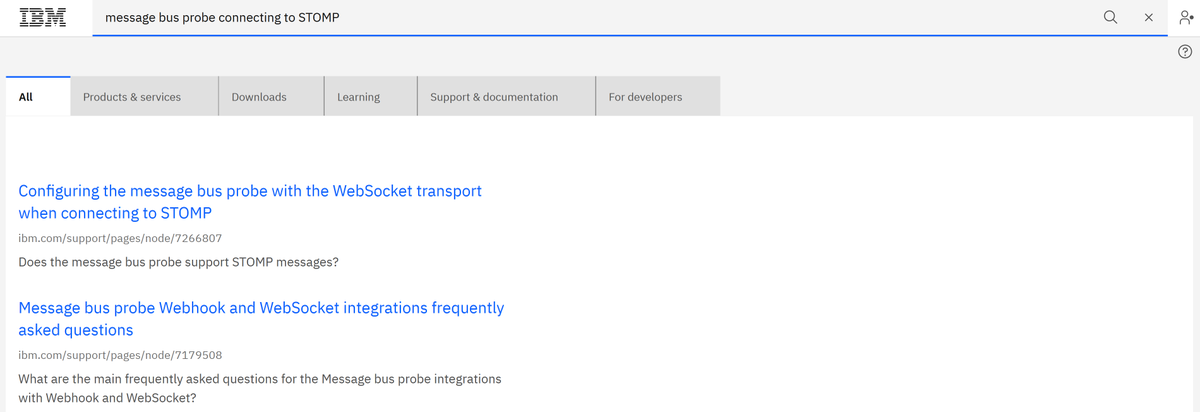Click the URL ibm.com/support/pages/node/7266807

(x=120, y=238)
